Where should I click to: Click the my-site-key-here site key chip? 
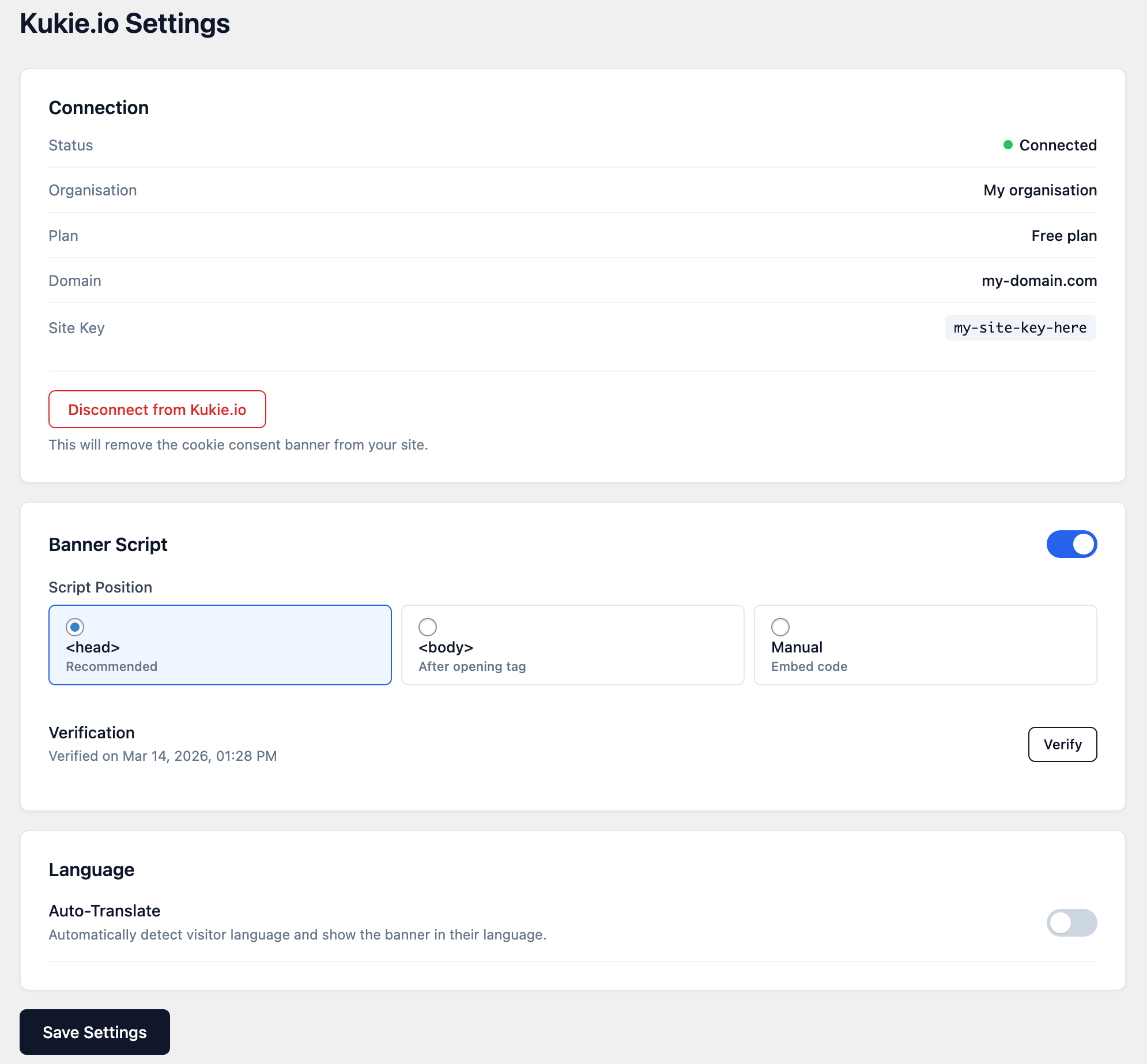click(x=1019, y=328)
